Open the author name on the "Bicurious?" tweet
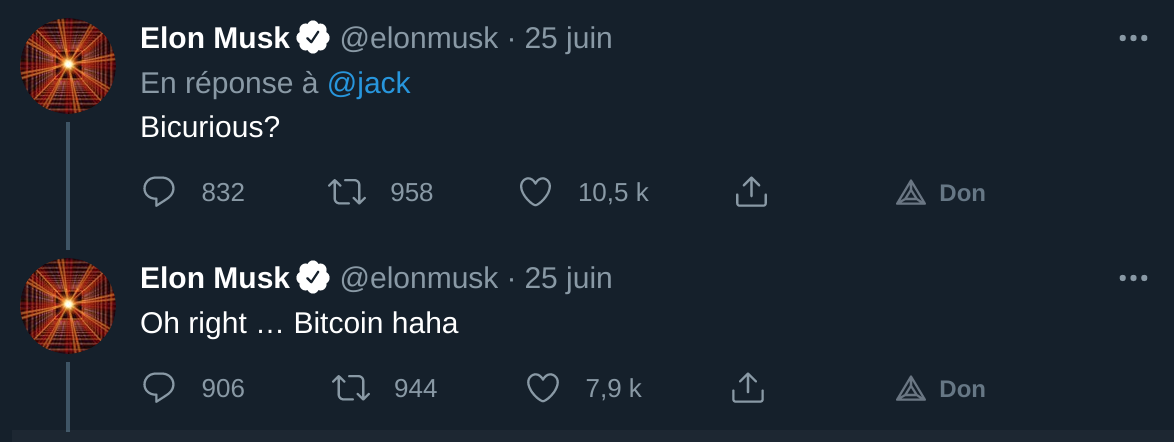 coord(215,38)
